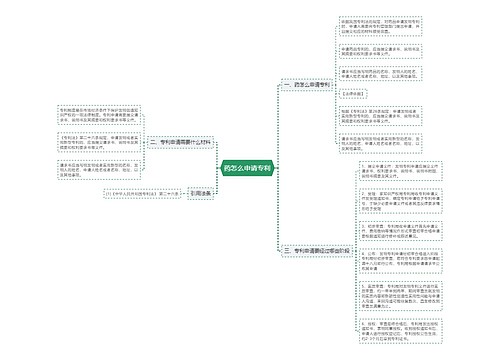Screen dimensions: 500x360
Task: Select stage 3 leaf about 初步审查
Action: [x=401, y=231]
